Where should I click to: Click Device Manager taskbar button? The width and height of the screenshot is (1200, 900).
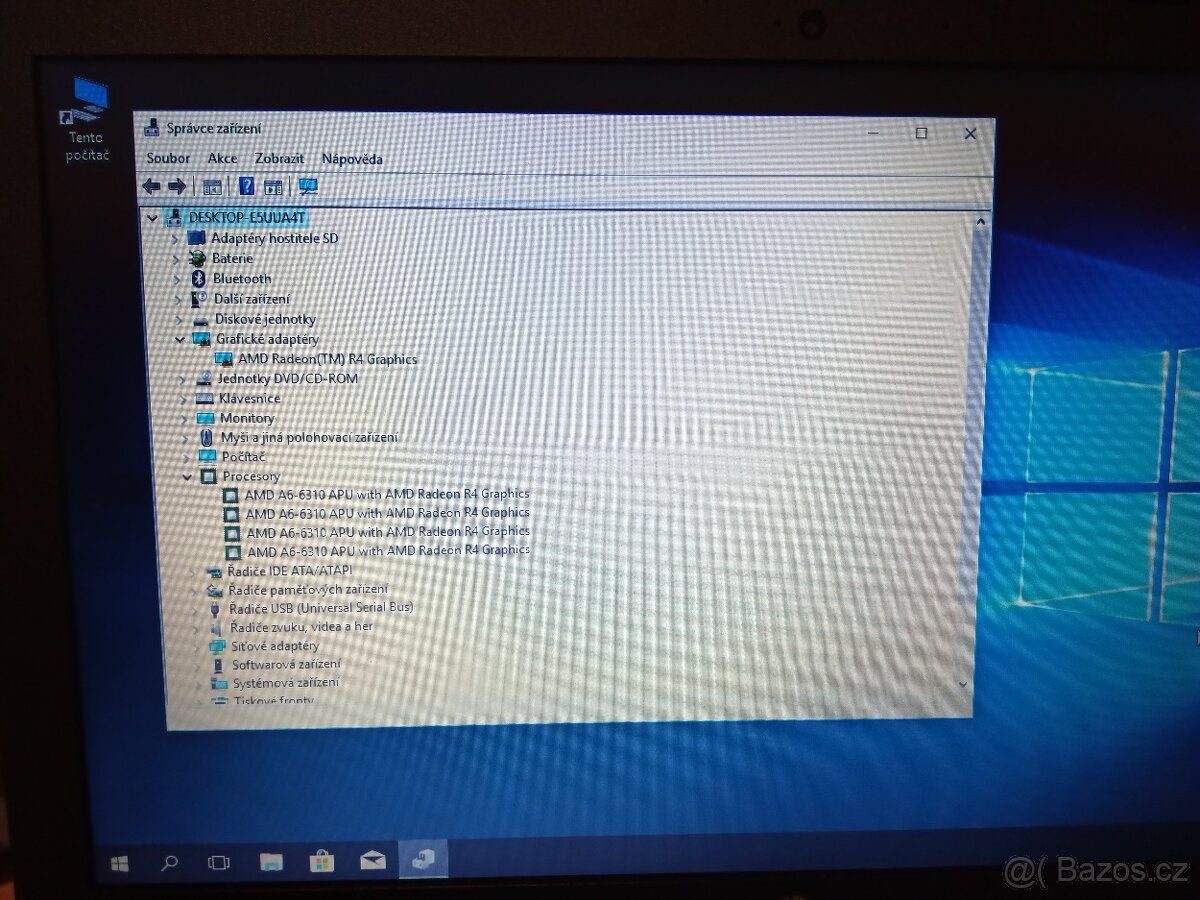coord(423,859)
